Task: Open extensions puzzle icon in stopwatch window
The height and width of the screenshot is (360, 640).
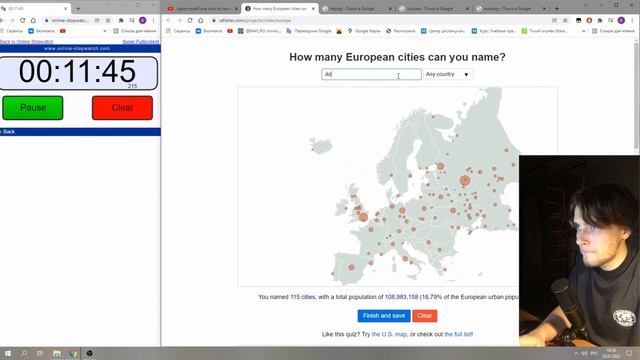Action: pyautogui.click(x=121, y=20)
